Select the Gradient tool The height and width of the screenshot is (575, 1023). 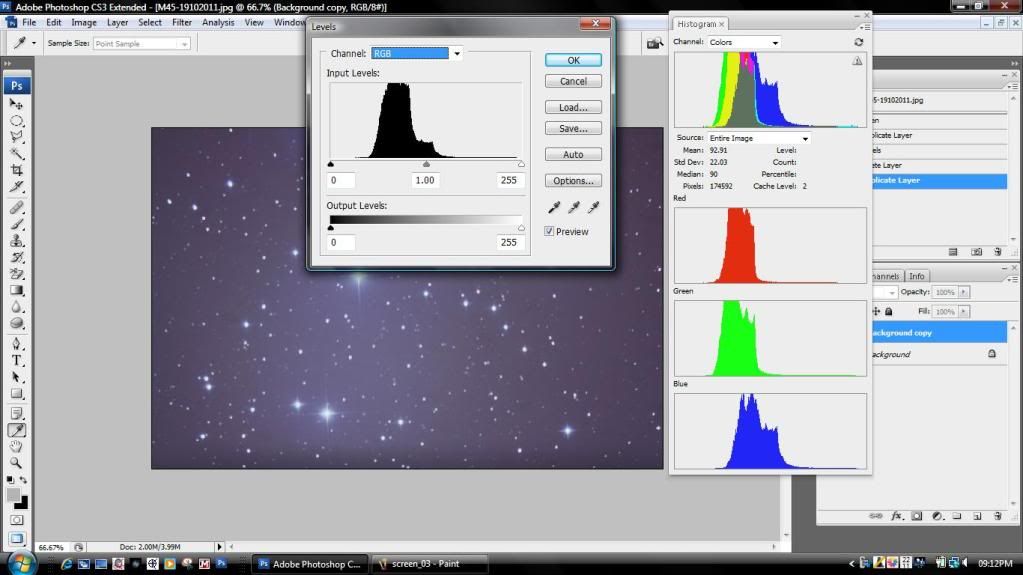pos(16,290)
